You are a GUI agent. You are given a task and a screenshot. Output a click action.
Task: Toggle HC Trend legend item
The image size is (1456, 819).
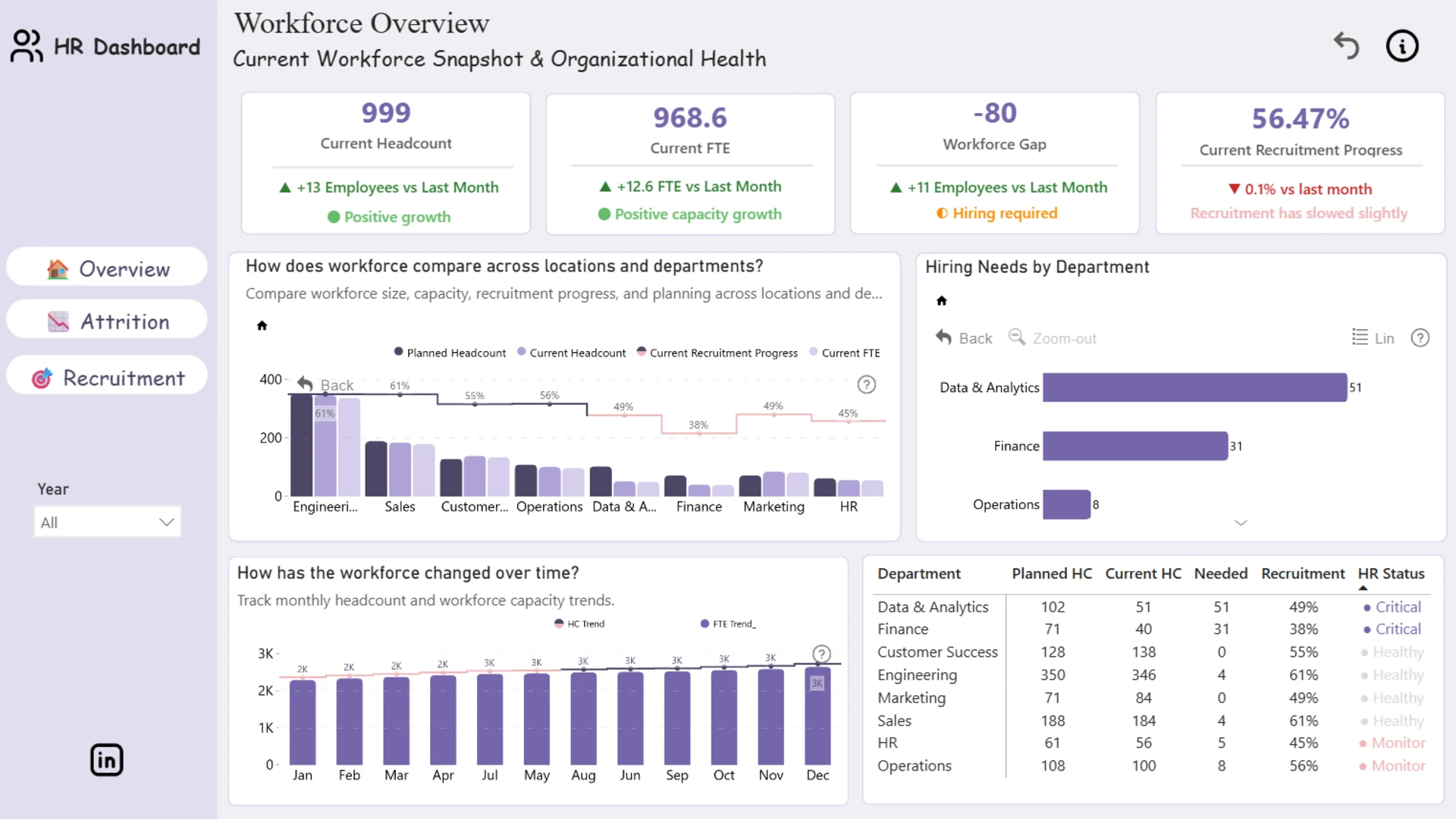[579, 623]
